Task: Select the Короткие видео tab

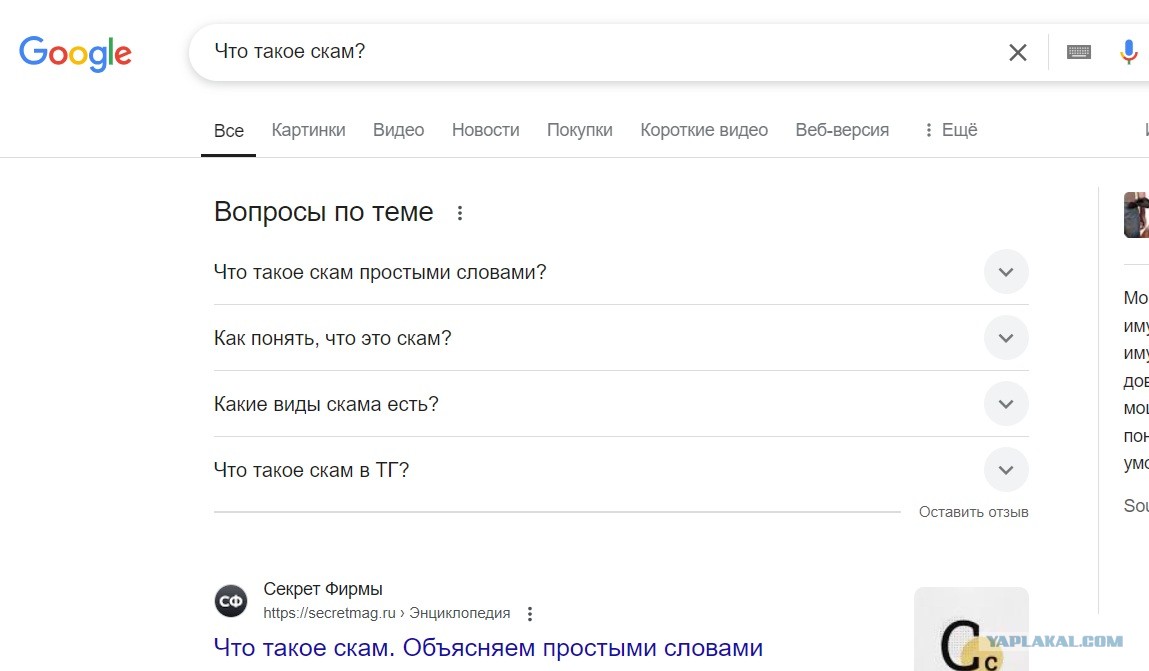Action: [x=704, y=130]
